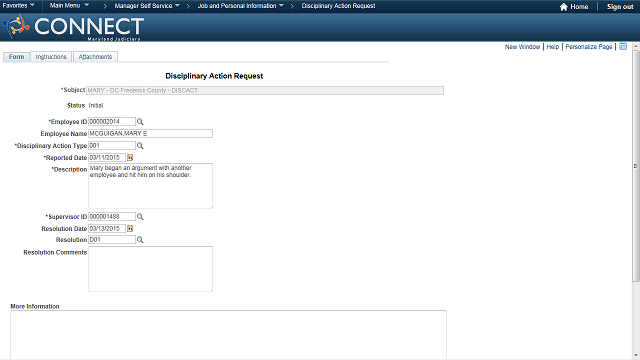Click the Reported Date input field
640x360 pixels.
point(107,158)
